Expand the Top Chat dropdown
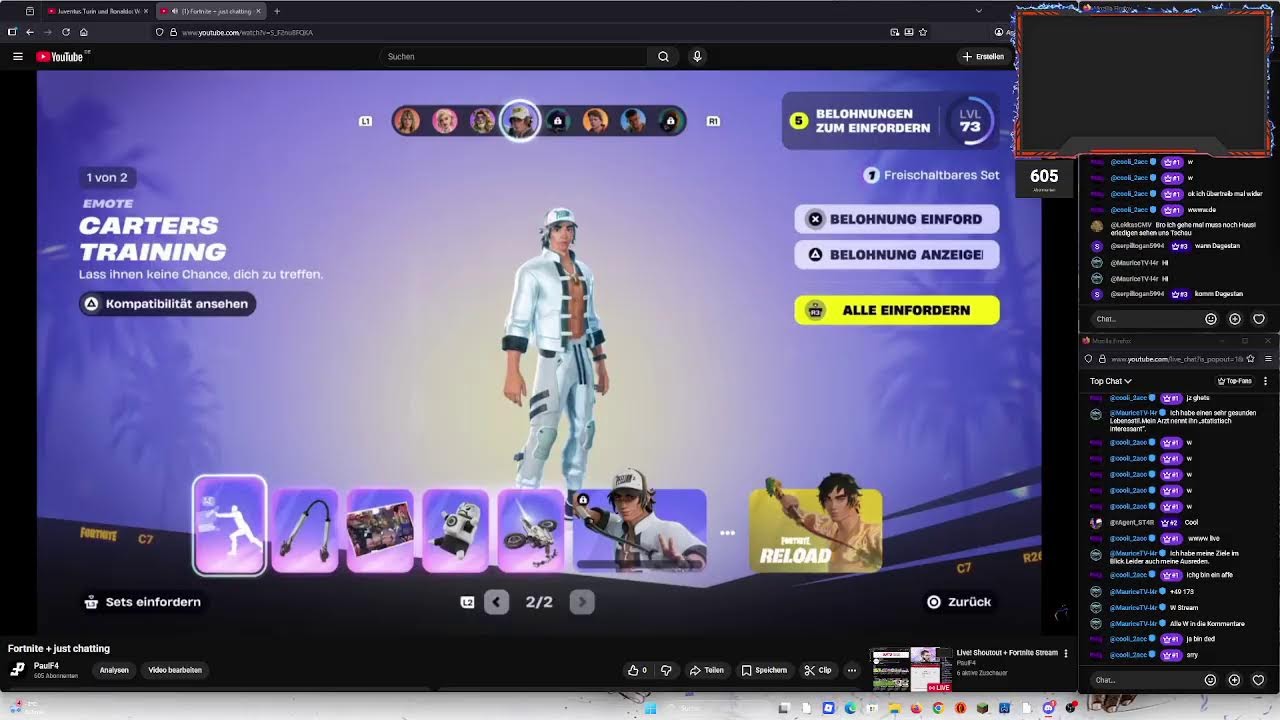 tap(1111, 381)
